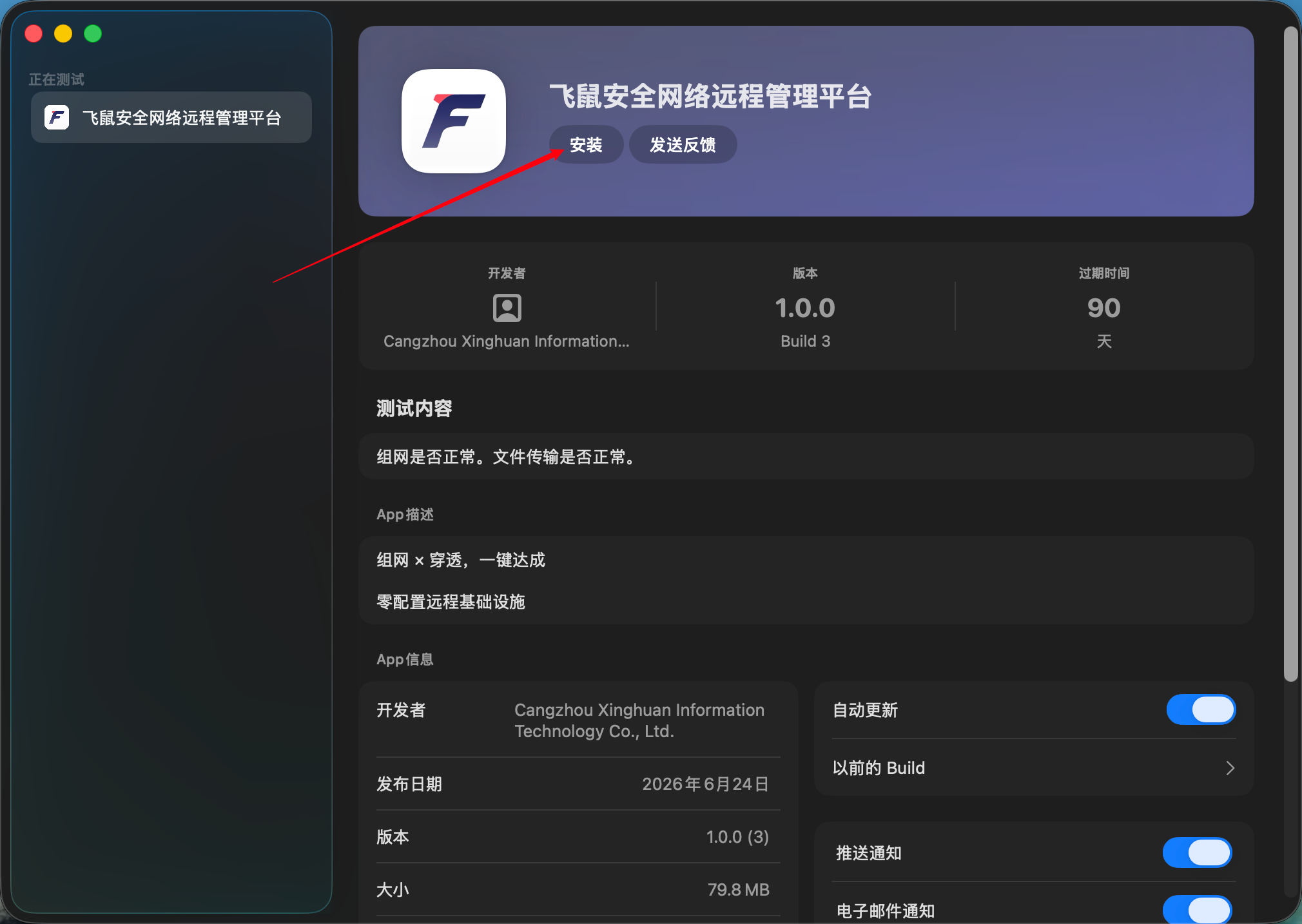Turn off 推送通知 switch

pos(1197,852)
